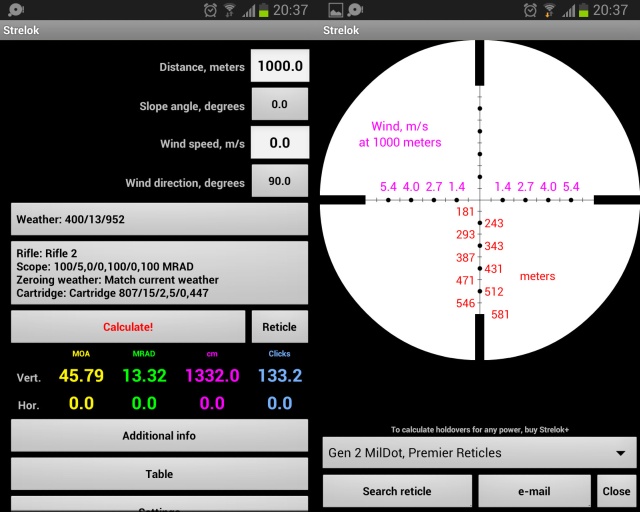The height and width of the screenshot is (512, 640).
Task: Open Additional info
Action: tap(159, 436)
